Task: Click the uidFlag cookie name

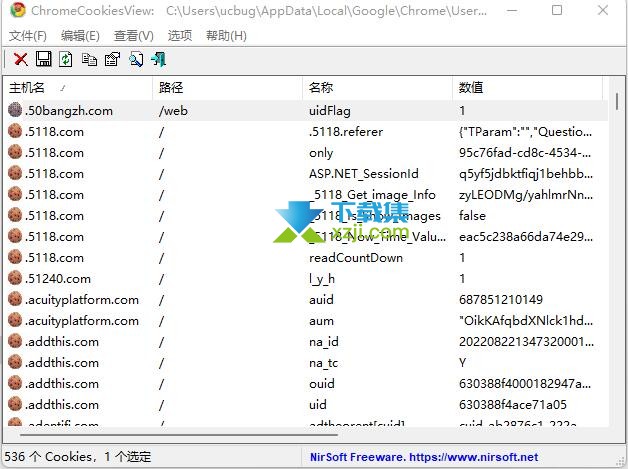Action: point(330,111)
